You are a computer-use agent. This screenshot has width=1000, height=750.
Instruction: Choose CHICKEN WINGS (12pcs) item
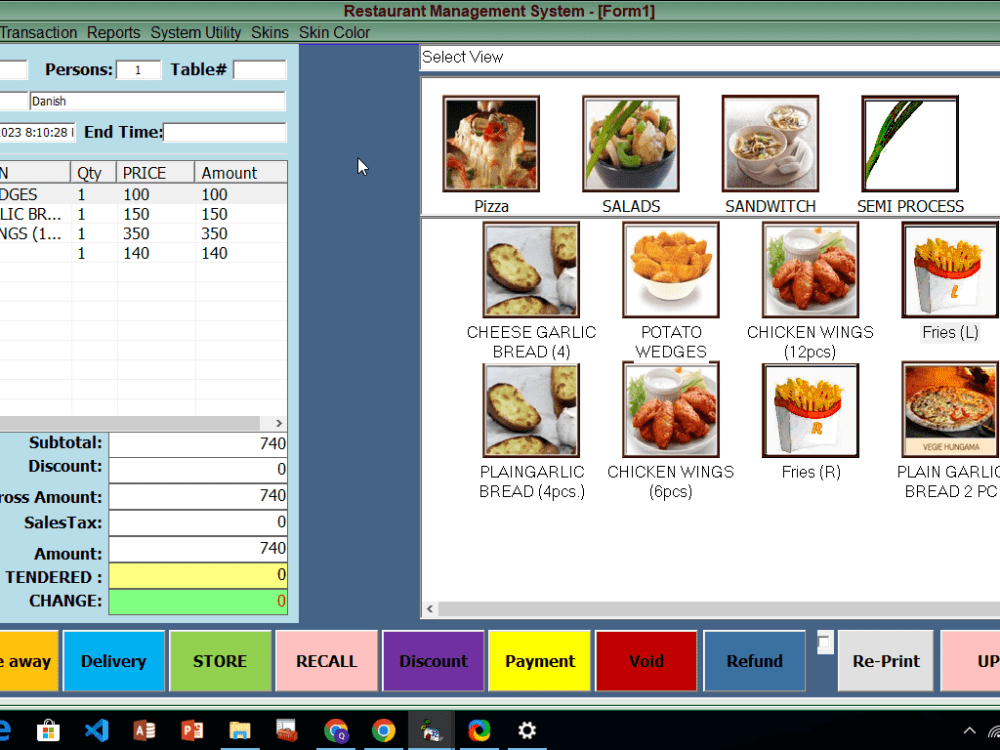[x=810, y=270]
